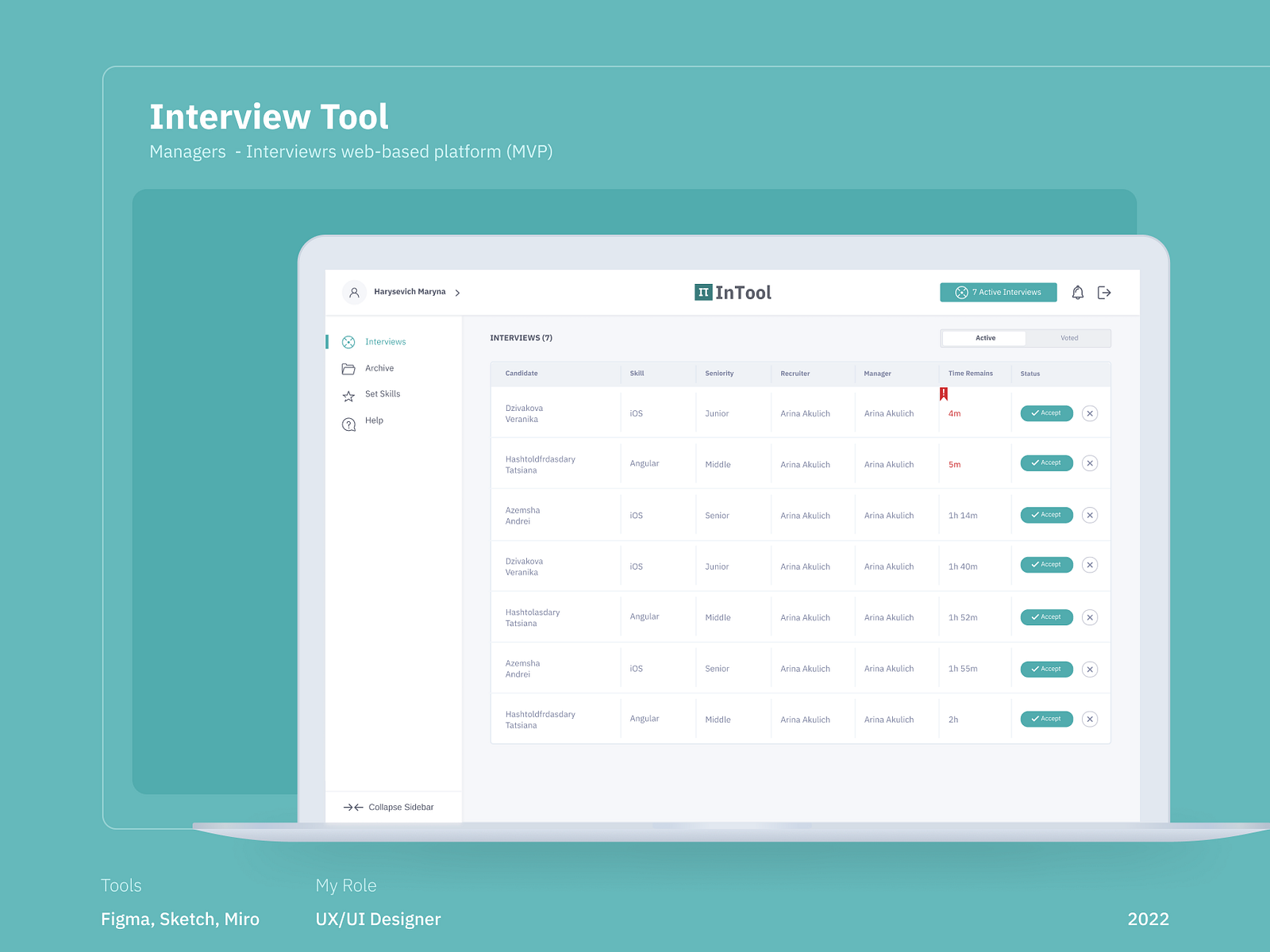
Task: Select the Candidate column header
Action: coord(521,374)
